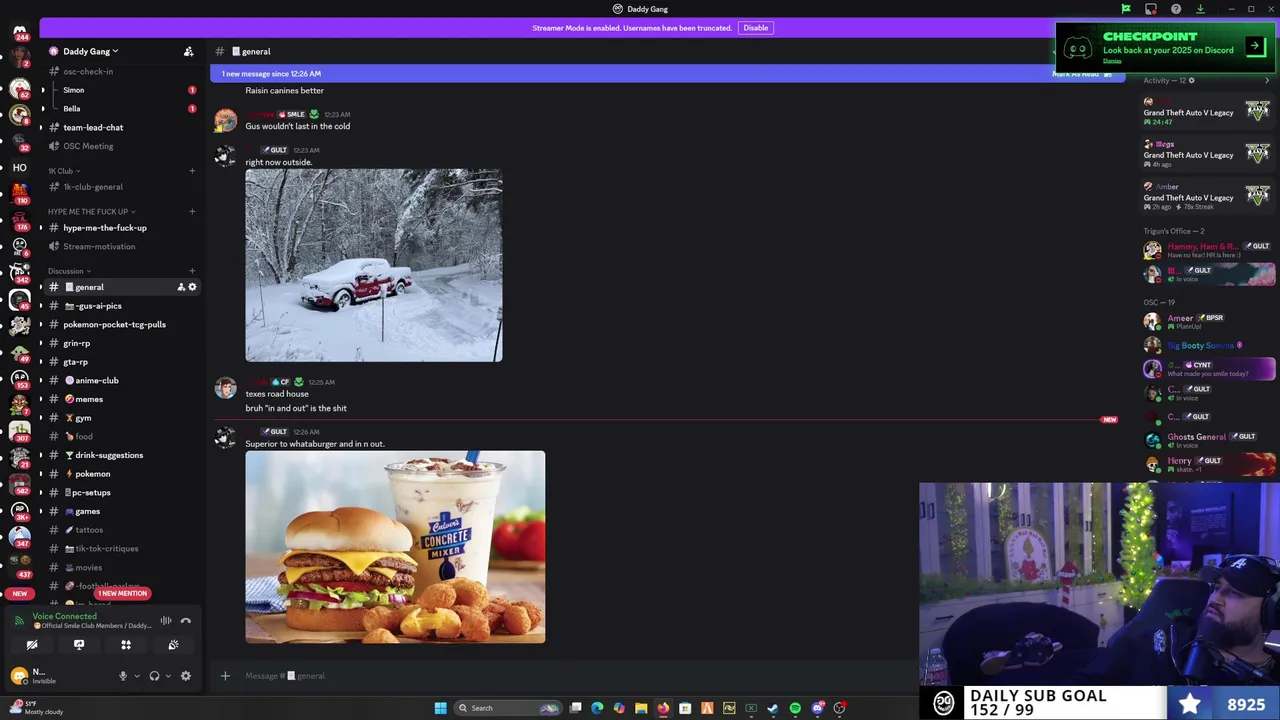Jump to 1 NEW MENTION

click(122, 594)
